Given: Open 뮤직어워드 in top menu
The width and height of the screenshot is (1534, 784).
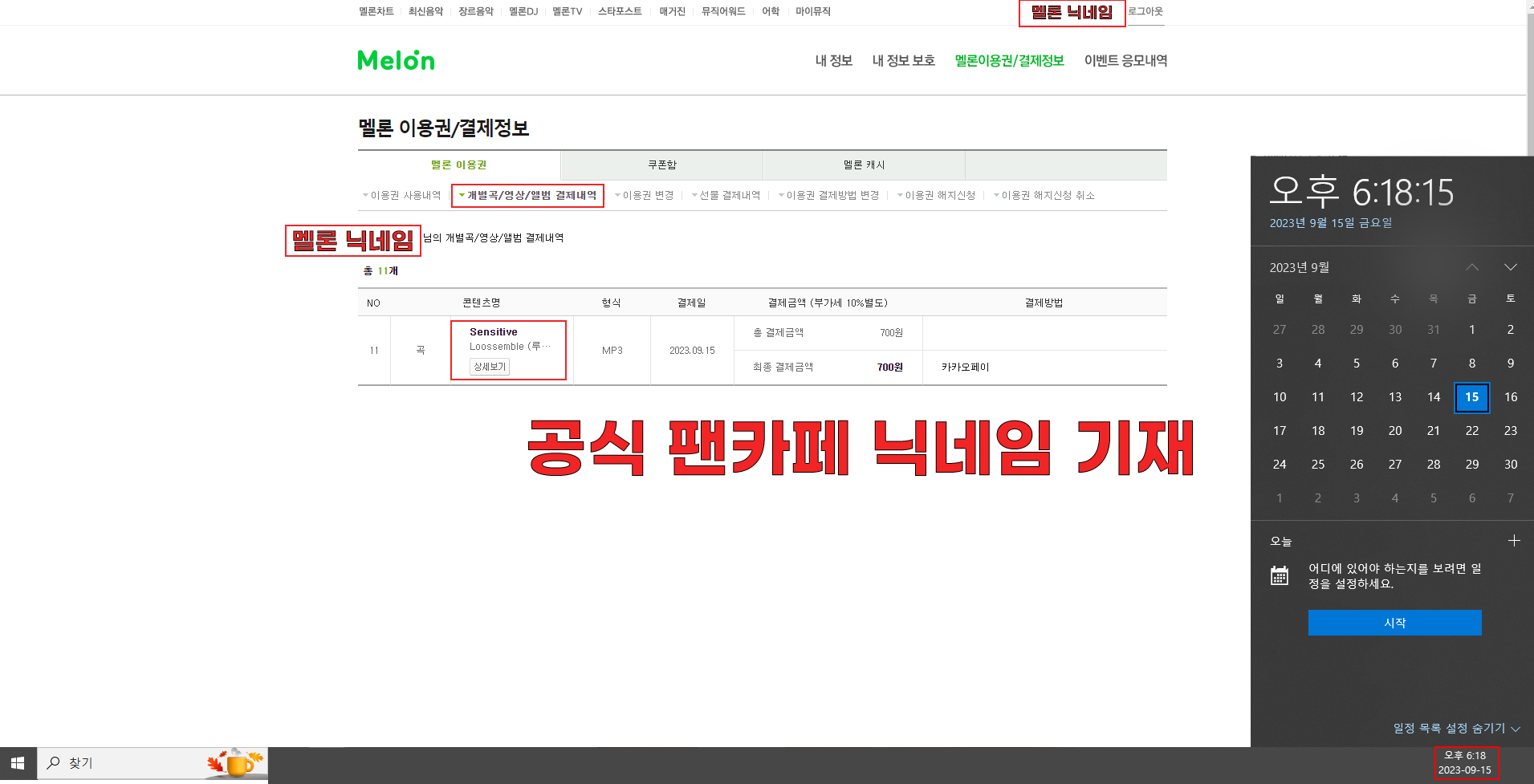Looking at the screenshot, I should pos(723,11).
